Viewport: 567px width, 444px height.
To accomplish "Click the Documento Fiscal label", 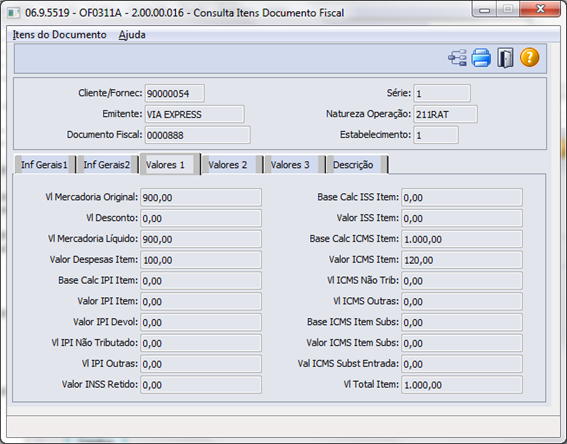I will [x=105, y=135].
